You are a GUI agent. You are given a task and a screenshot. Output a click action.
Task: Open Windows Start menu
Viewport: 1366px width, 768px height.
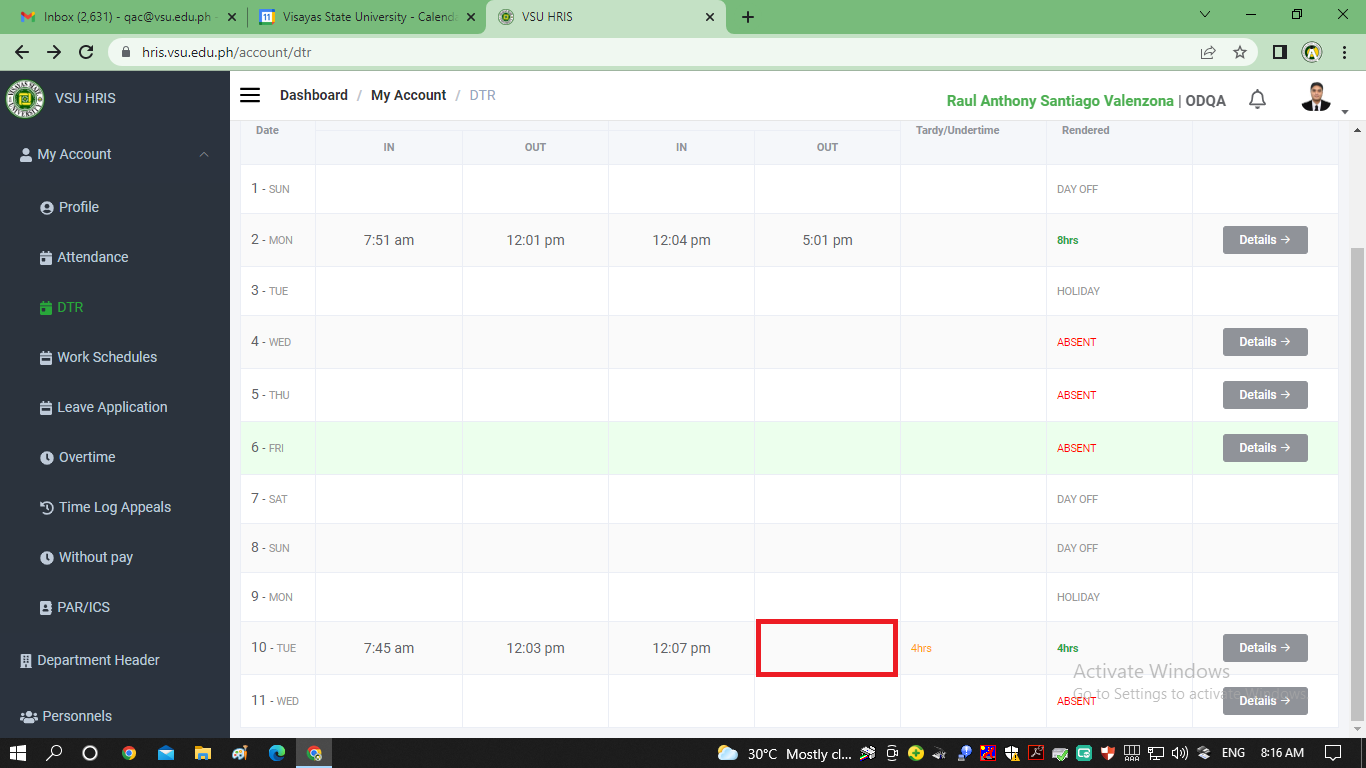click(x=18, y=753)
